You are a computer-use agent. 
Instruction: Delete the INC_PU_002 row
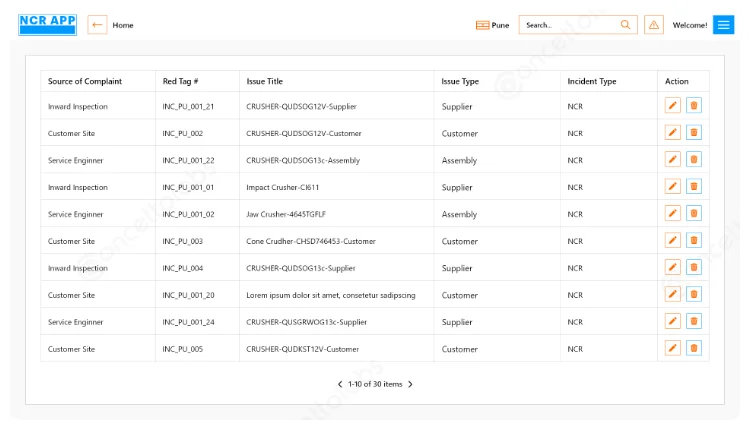(694, 133)
